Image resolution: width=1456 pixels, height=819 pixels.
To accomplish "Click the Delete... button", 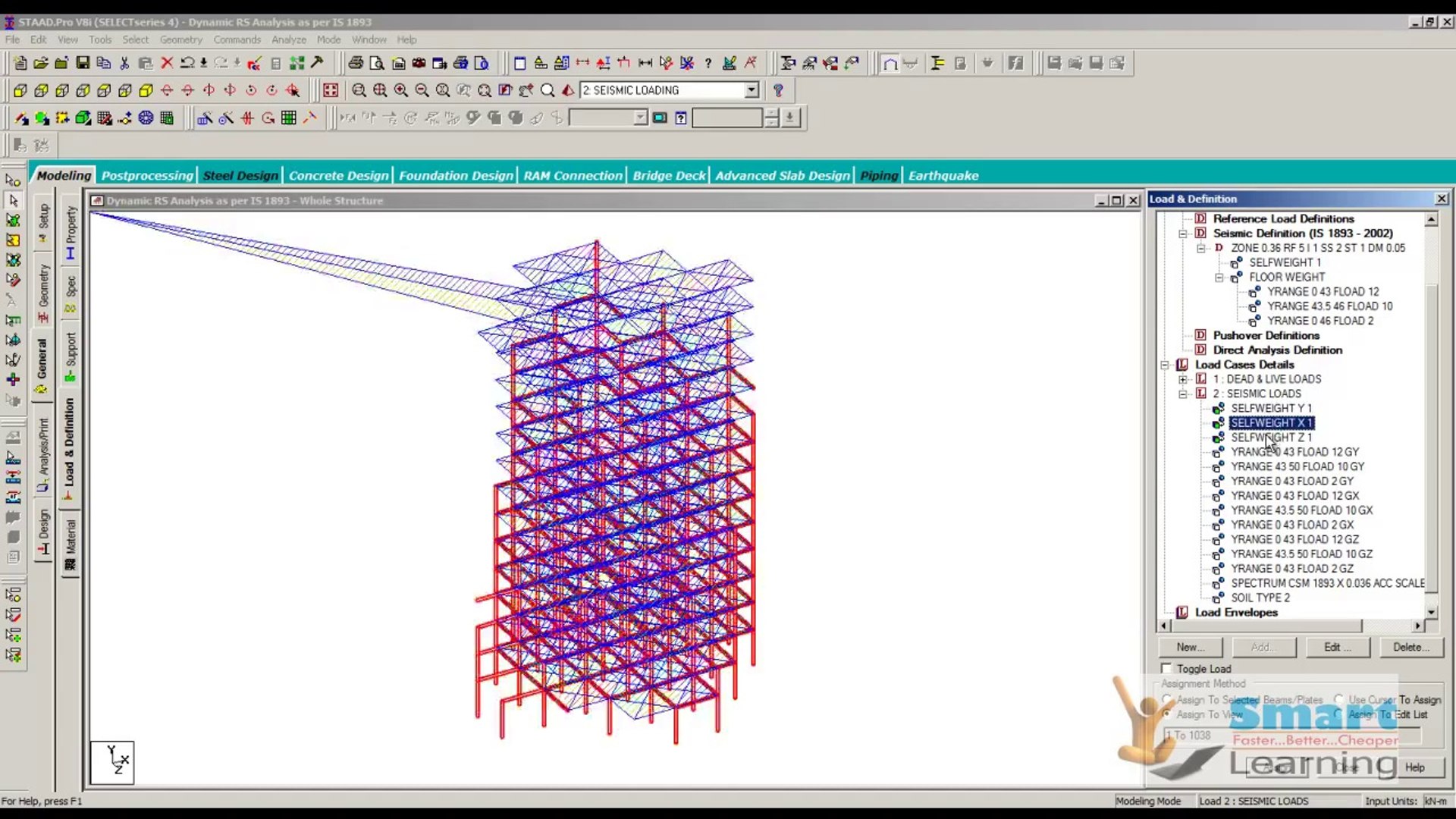I will point(1410,647).
